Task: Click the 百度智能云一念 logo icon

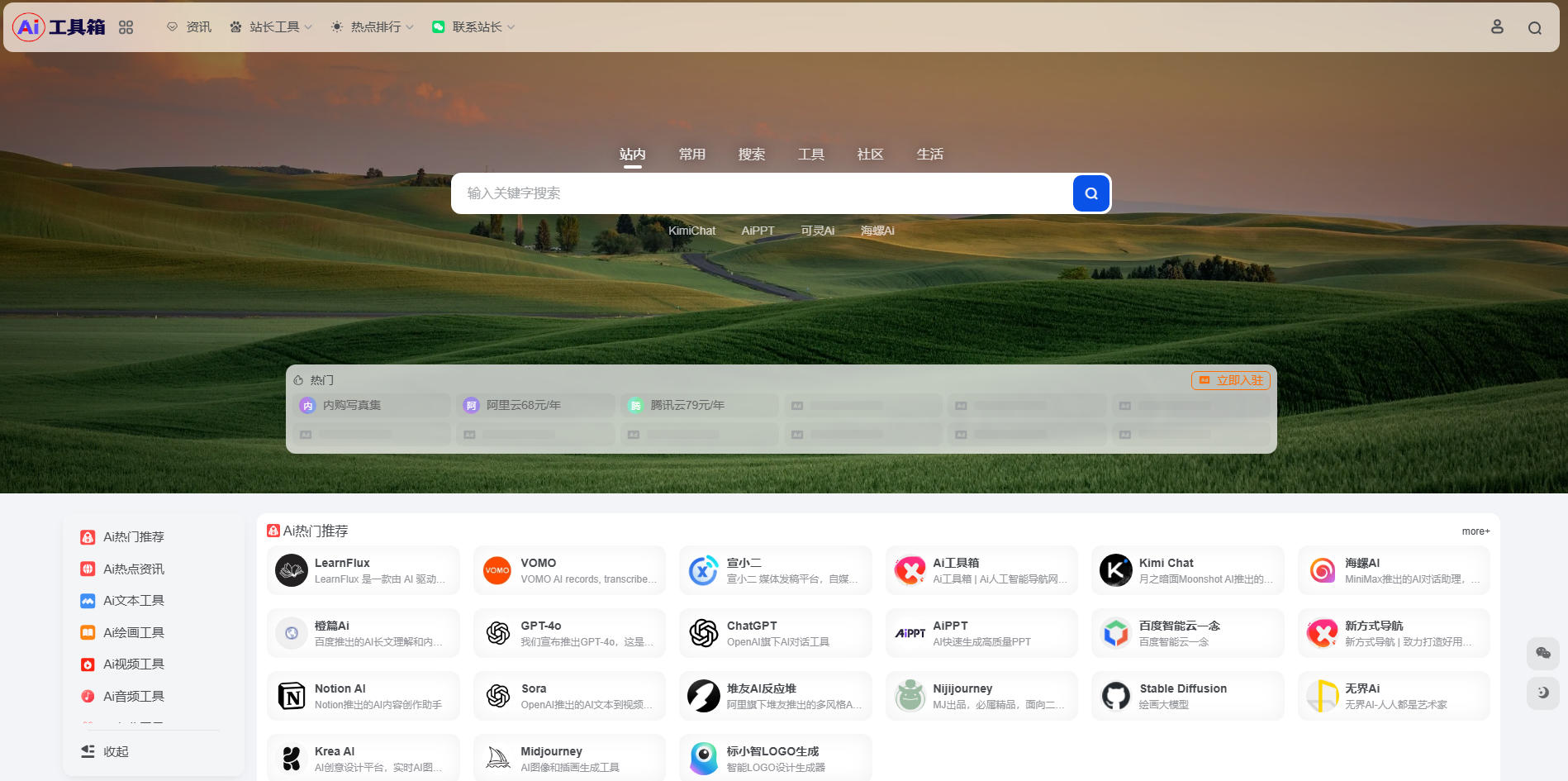Action: [x=1116, y=633]
